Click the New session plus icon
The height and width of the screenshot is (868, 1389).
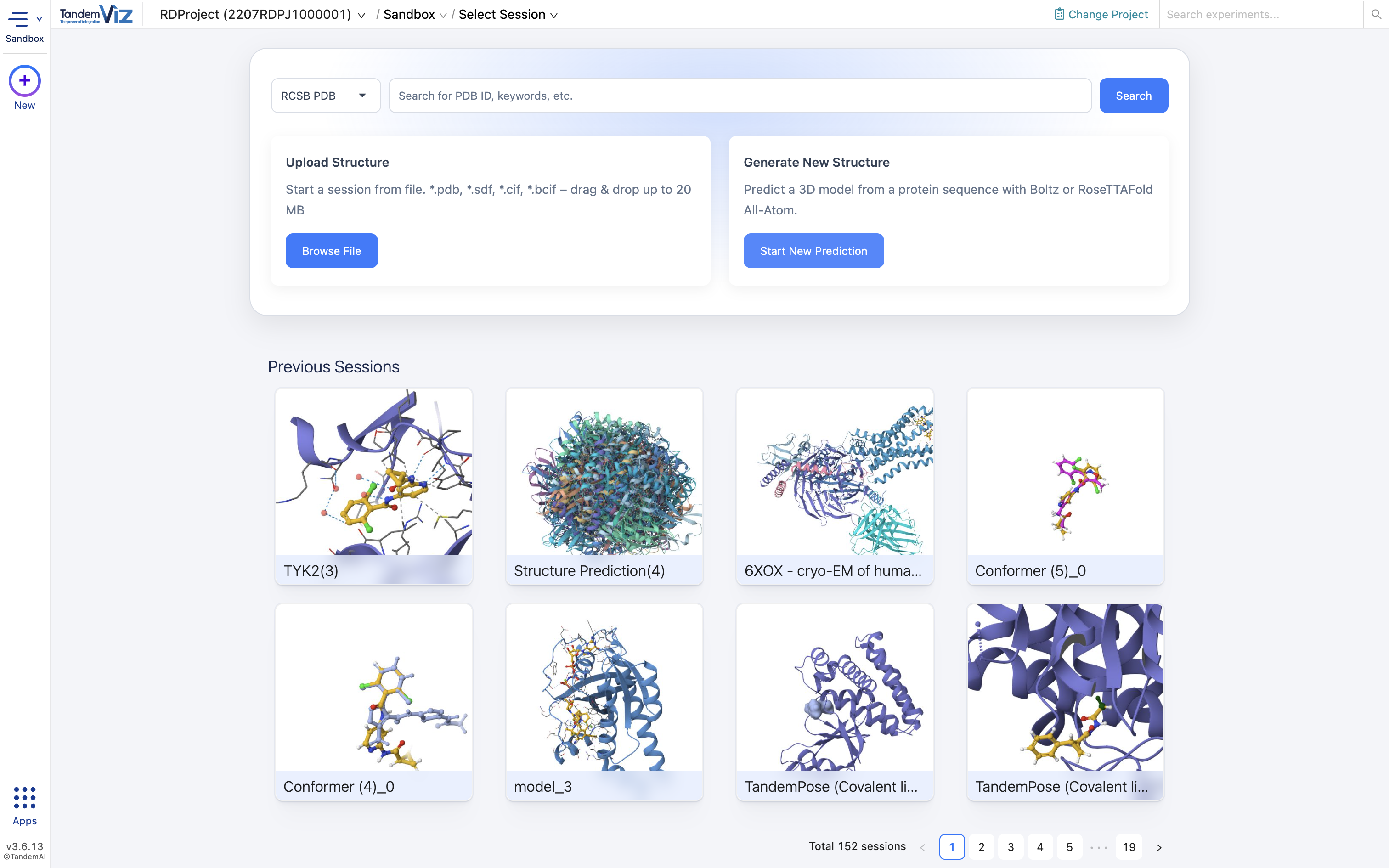pos(24,81)
